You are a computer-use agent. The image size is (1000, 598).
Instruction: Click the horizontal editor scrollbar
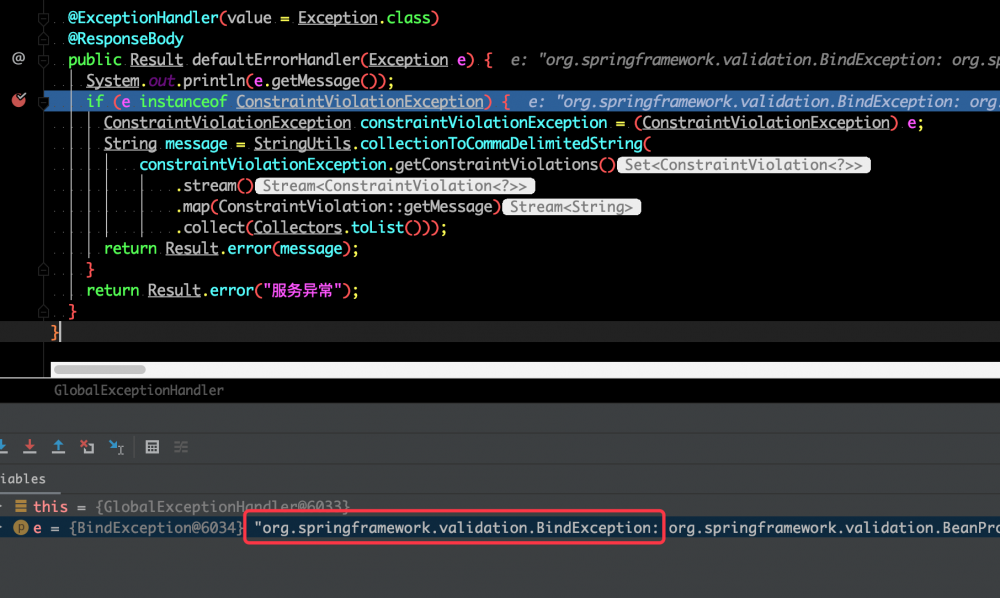tap(98, 369)
